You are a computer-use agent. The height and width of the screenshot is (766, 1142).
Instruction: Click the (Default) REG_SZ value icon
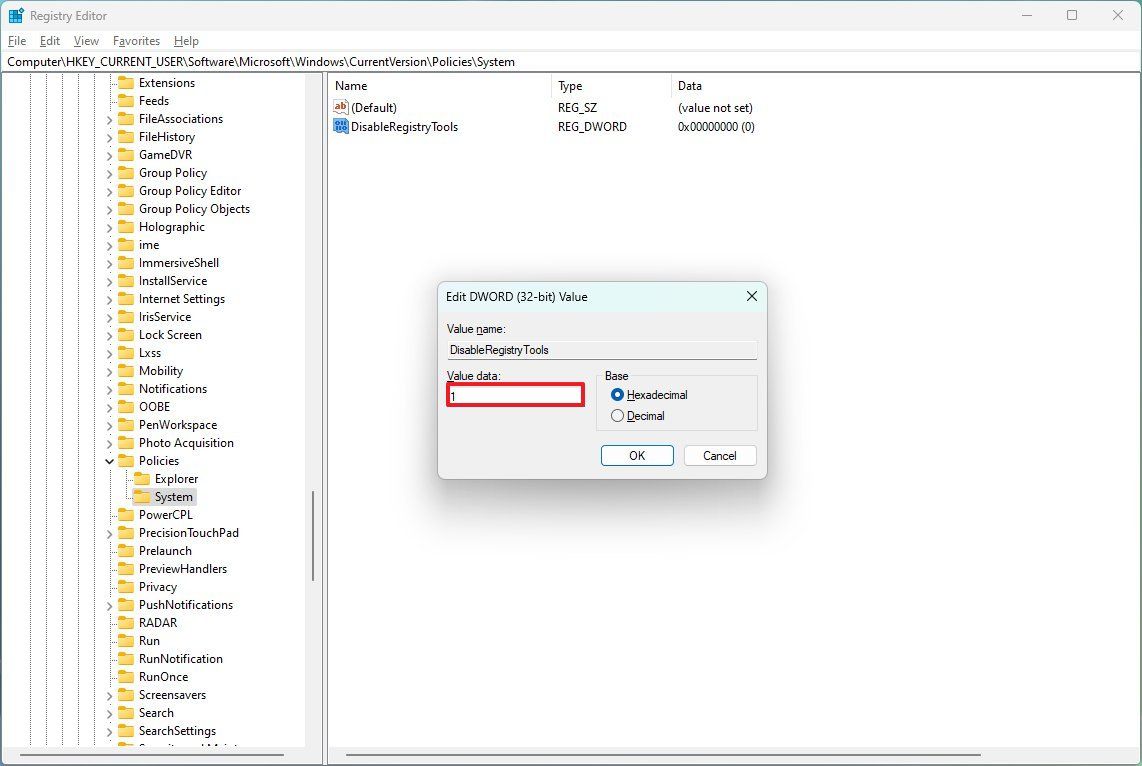[340, 107]
